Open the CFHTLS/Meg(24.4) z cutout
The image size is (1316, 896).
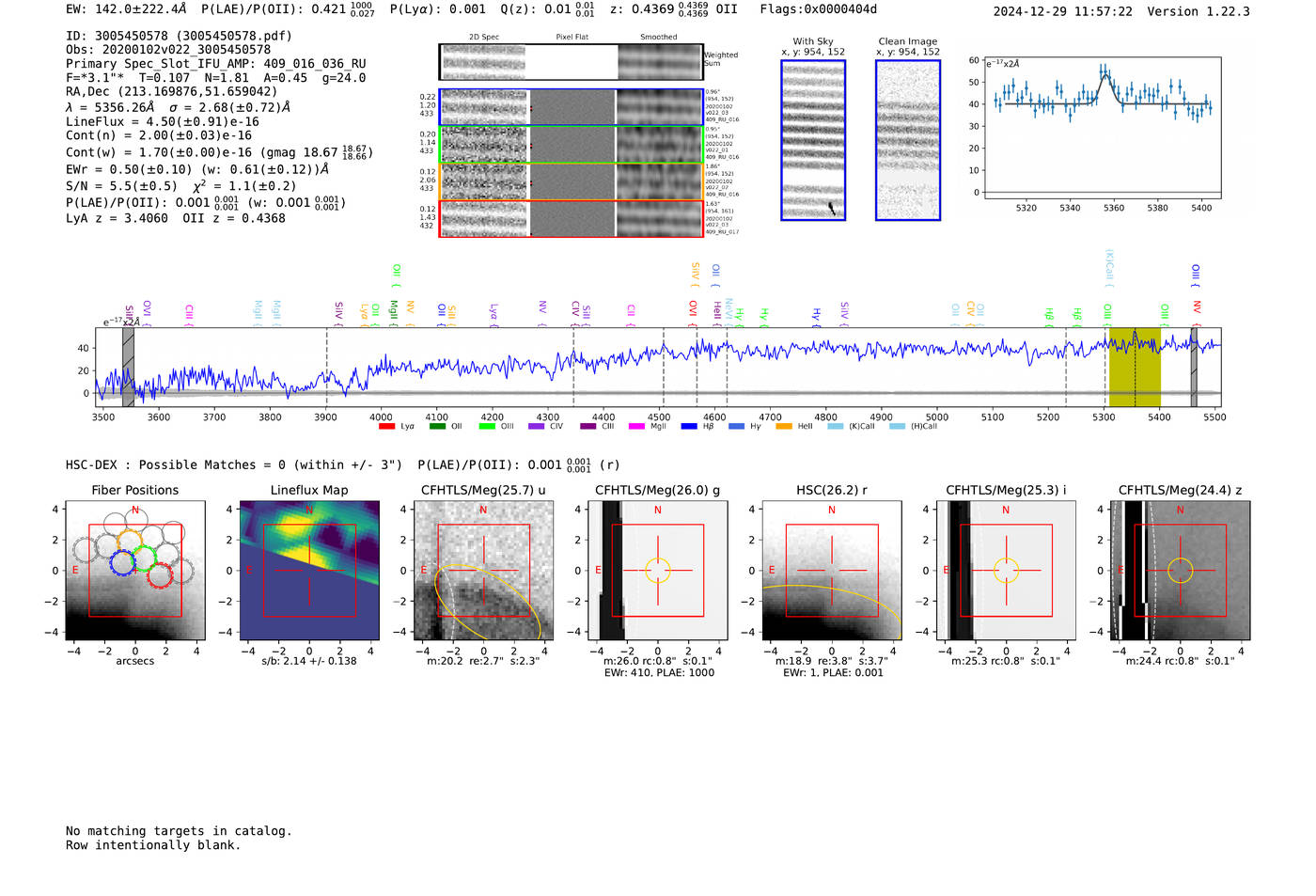point(1181,571)
